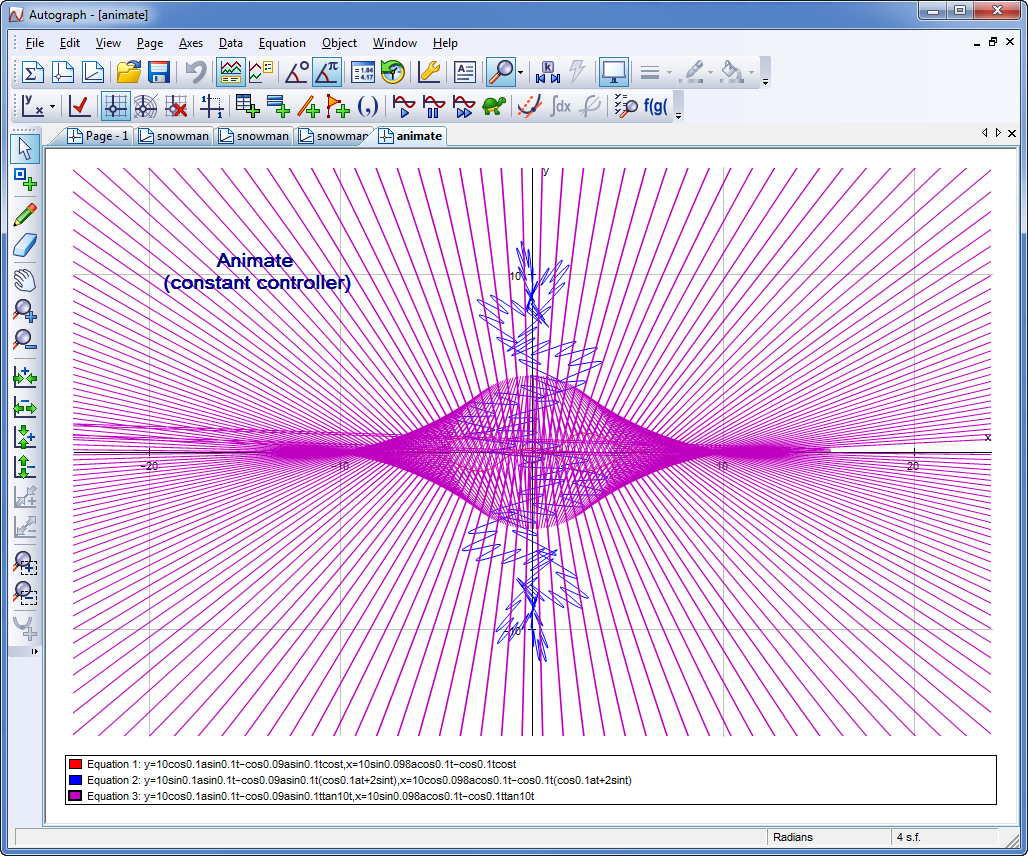This screenshot has height=856, width=1028.
Task: Open the axes y-x dropdown arrow
Action: click(x=52, y=106)
